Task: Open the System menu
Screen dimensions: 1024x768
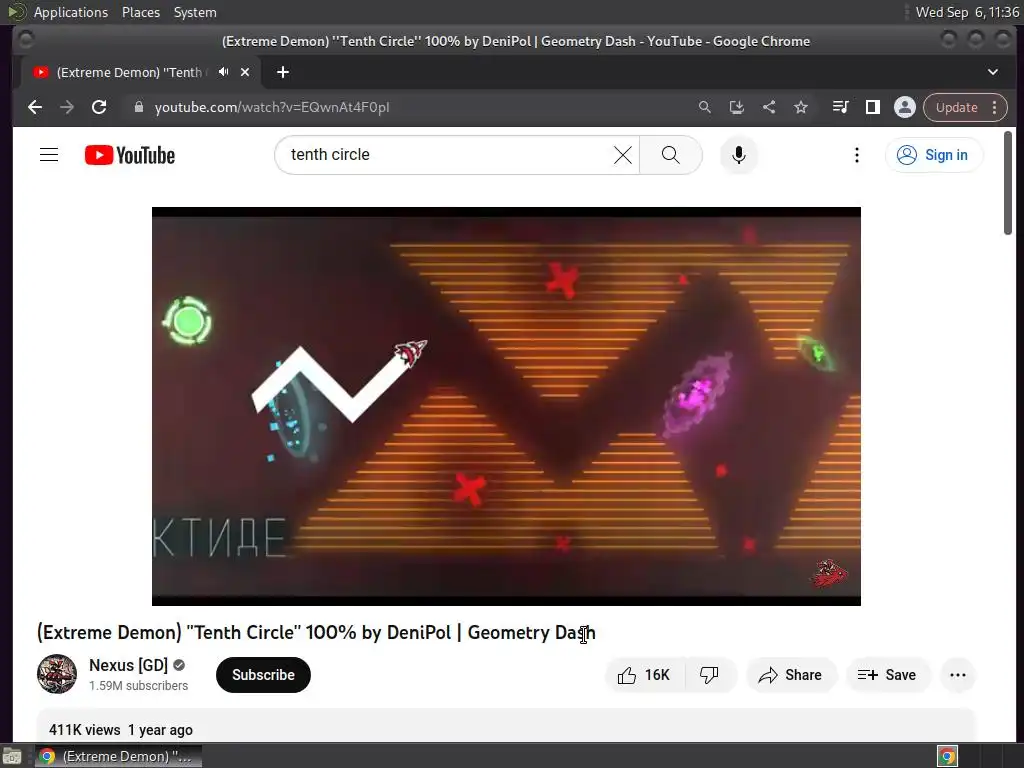Action: (195, 12)
